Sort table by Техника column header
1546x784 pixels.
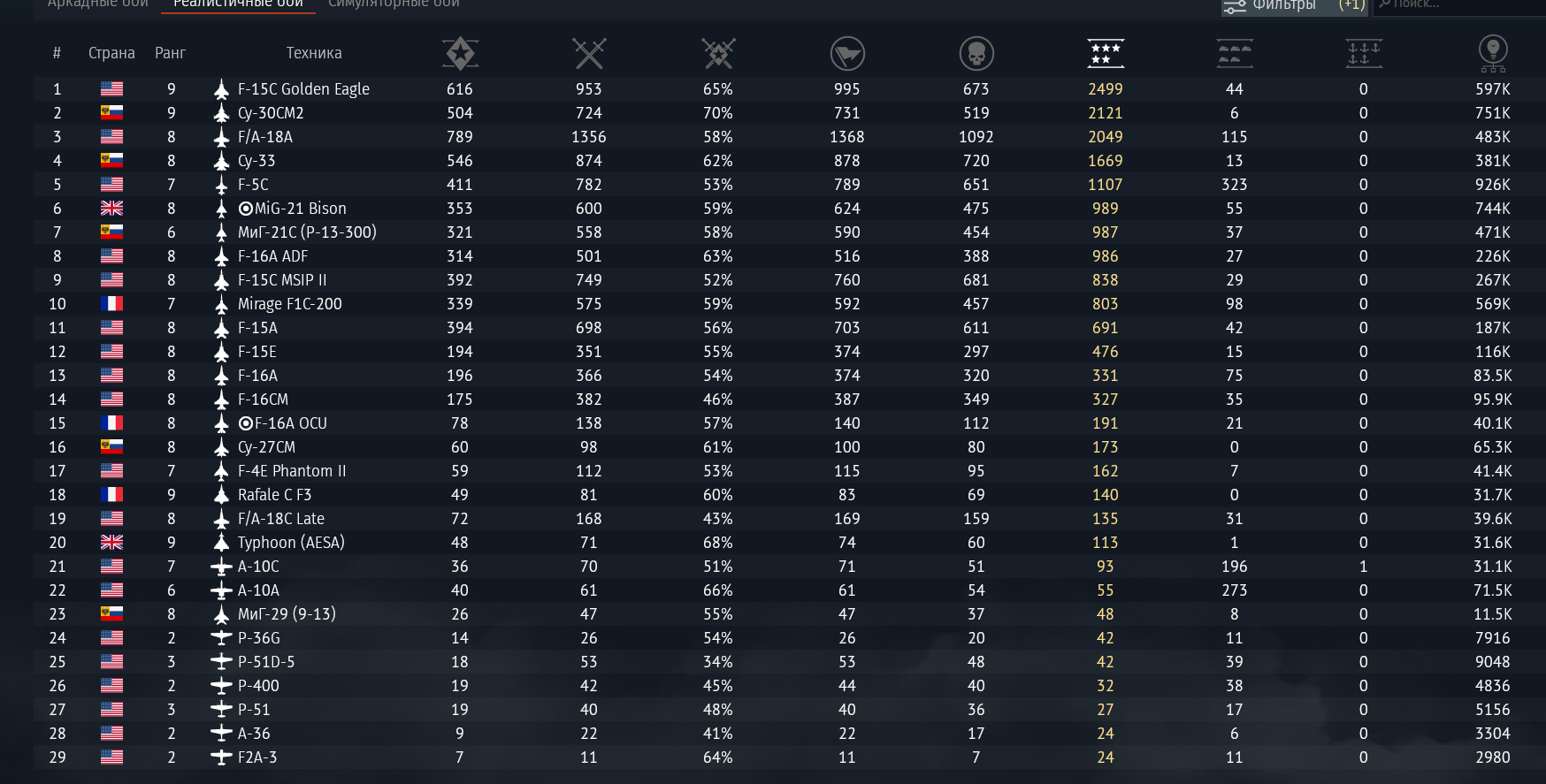pos(314,53)
